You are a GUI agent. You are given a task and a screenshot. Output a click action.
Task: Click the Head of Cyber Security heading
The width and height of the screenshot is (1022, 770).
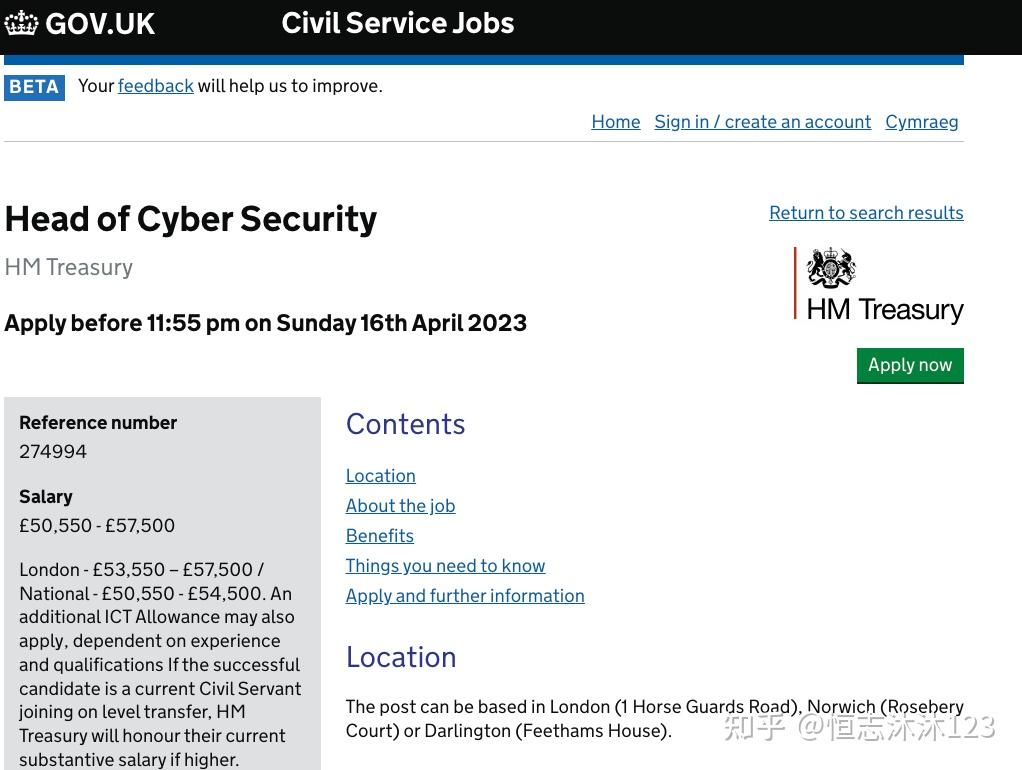[x=190, y=219]
